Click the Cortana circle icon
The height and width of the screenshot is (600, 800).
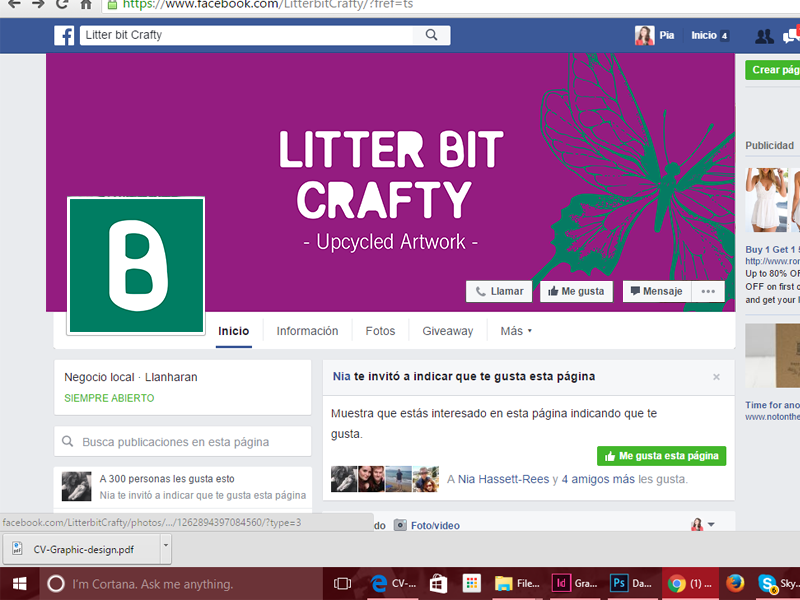pos(56,584)
